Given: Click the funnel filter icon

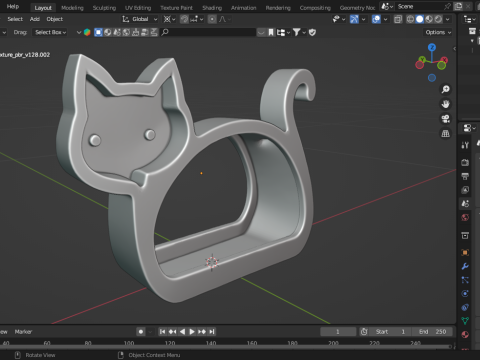Looking at the screenshot, I should click(296, 32).
